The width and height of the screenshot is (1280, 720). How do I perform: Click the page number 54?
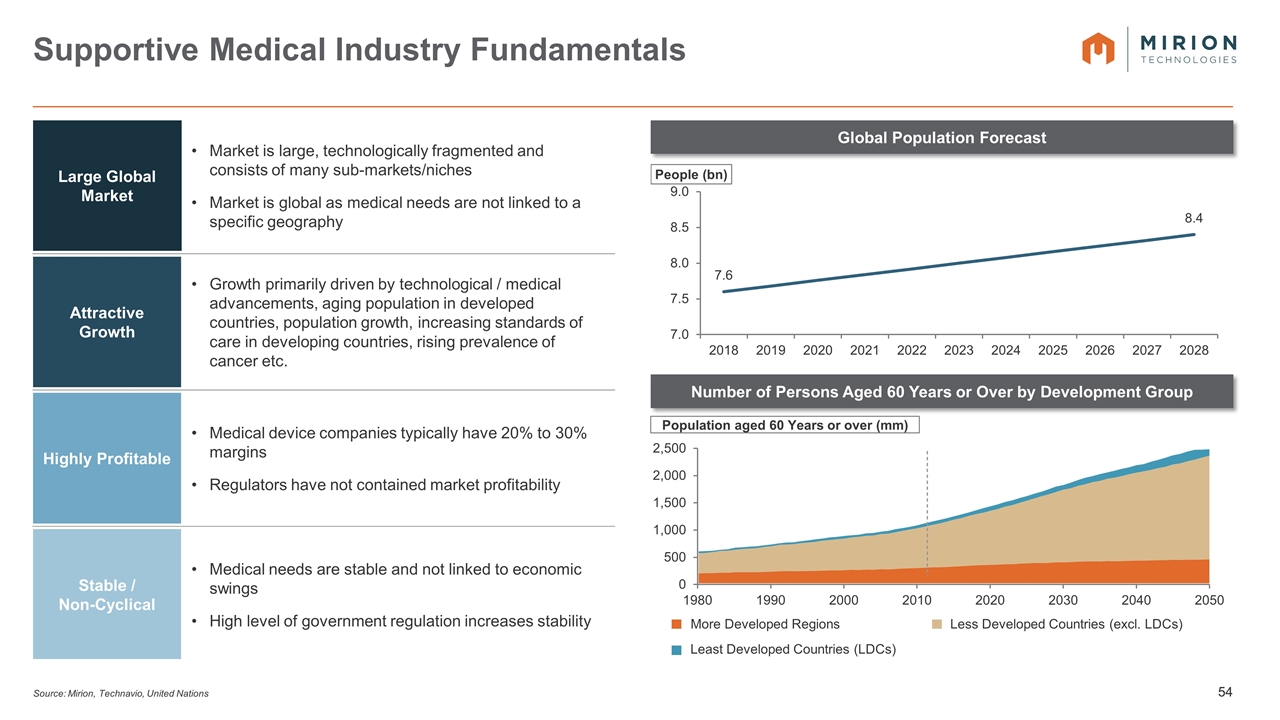1225,692
